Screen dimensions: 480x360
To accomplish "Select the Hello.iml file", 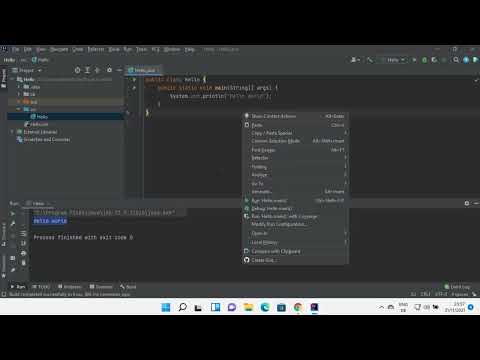I will (x=36, y=124).
